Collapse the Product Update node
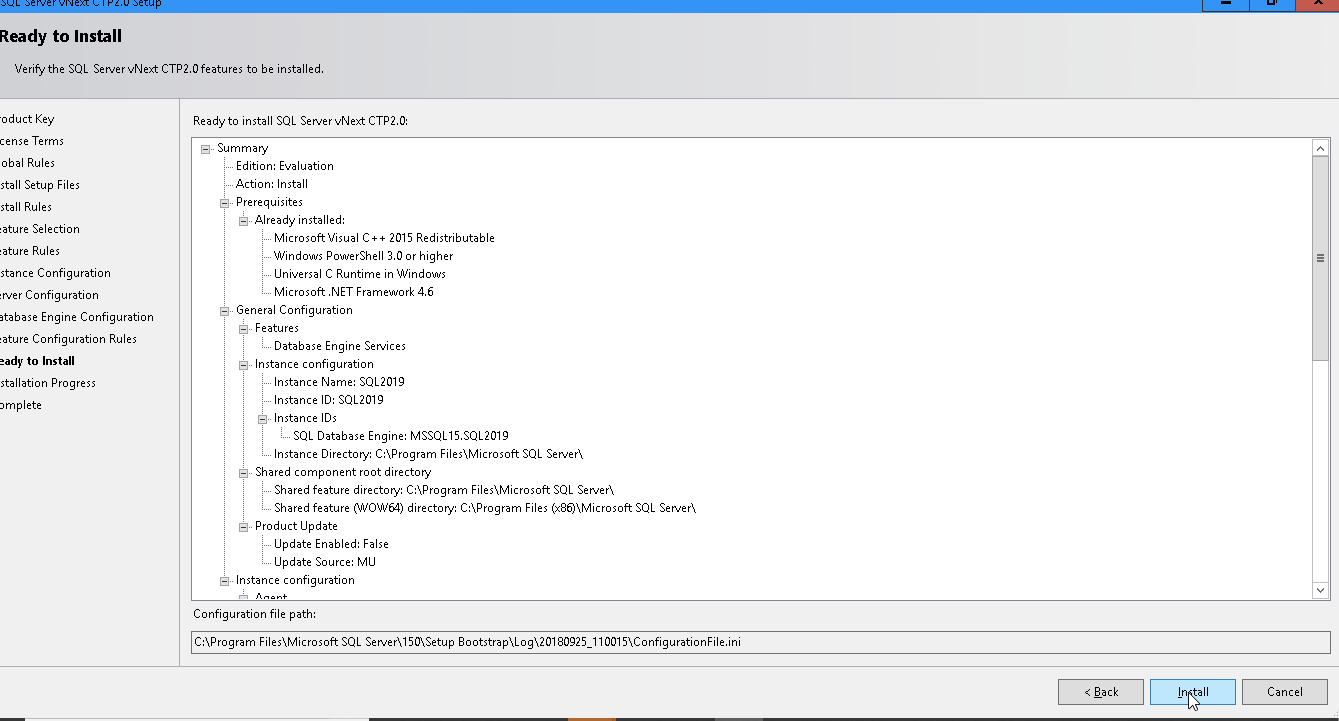This screenshot has height=721, width=1339. (x=244, y=526)
